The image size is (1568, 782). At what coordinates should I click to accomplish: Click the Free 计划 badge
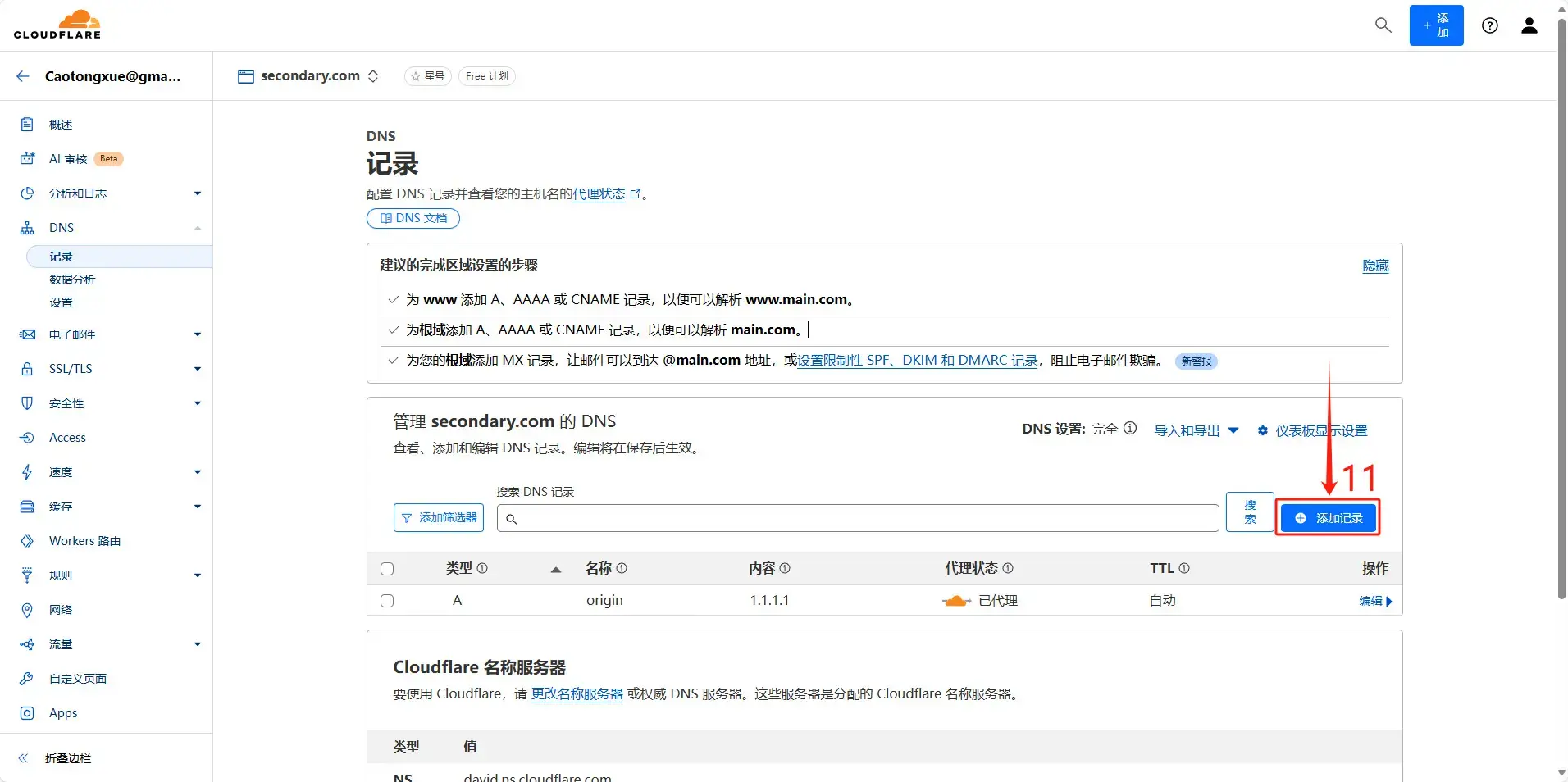click(486, 76)
